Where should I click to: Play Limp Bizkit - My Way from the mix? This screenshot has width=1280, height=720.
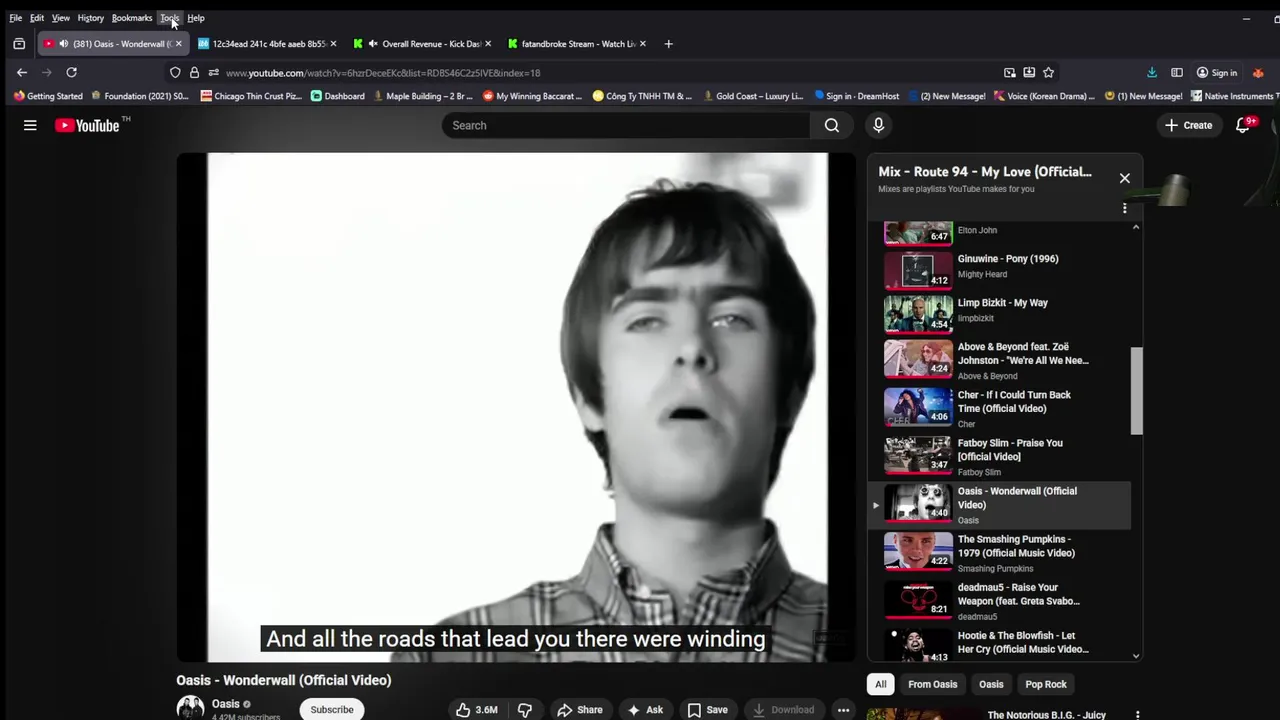(1000, 314)
